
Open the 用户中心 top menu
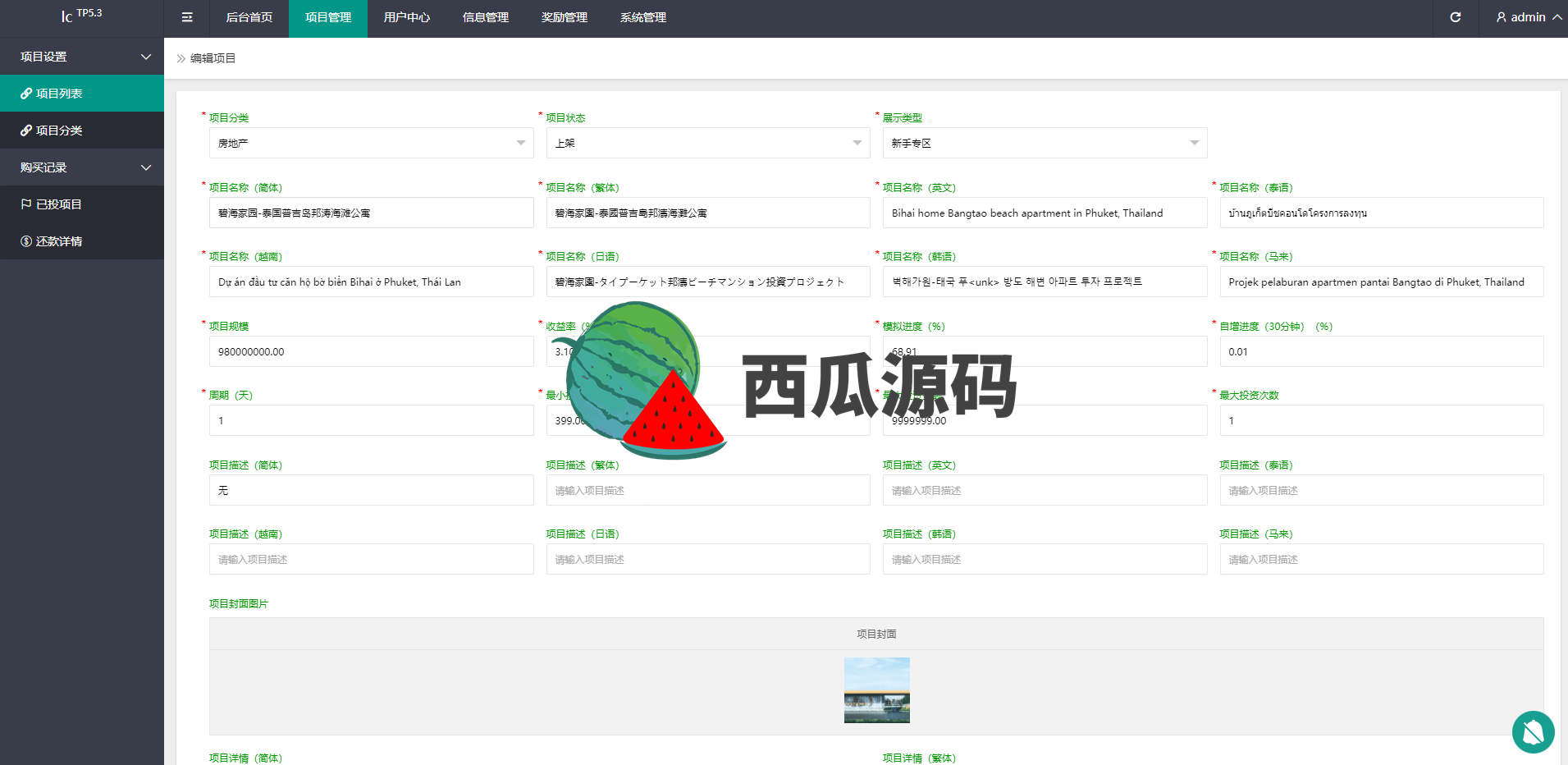tap(407, 17)
